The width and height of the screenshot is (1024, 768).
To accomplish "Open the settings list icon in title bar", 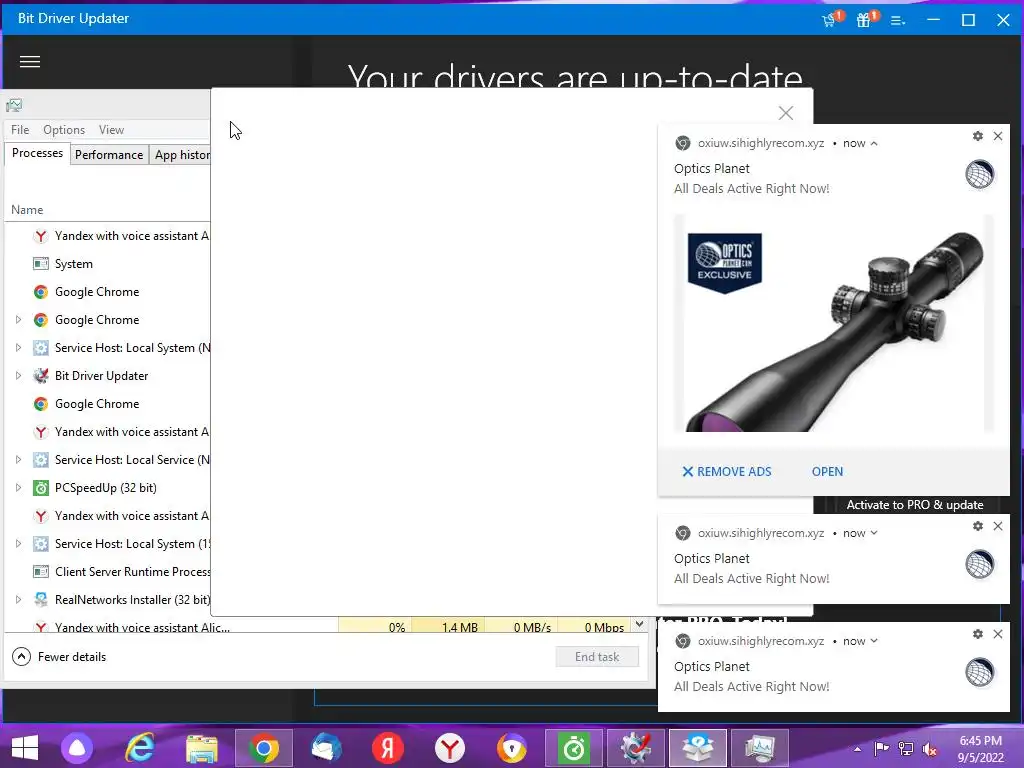I will point(898,20).
